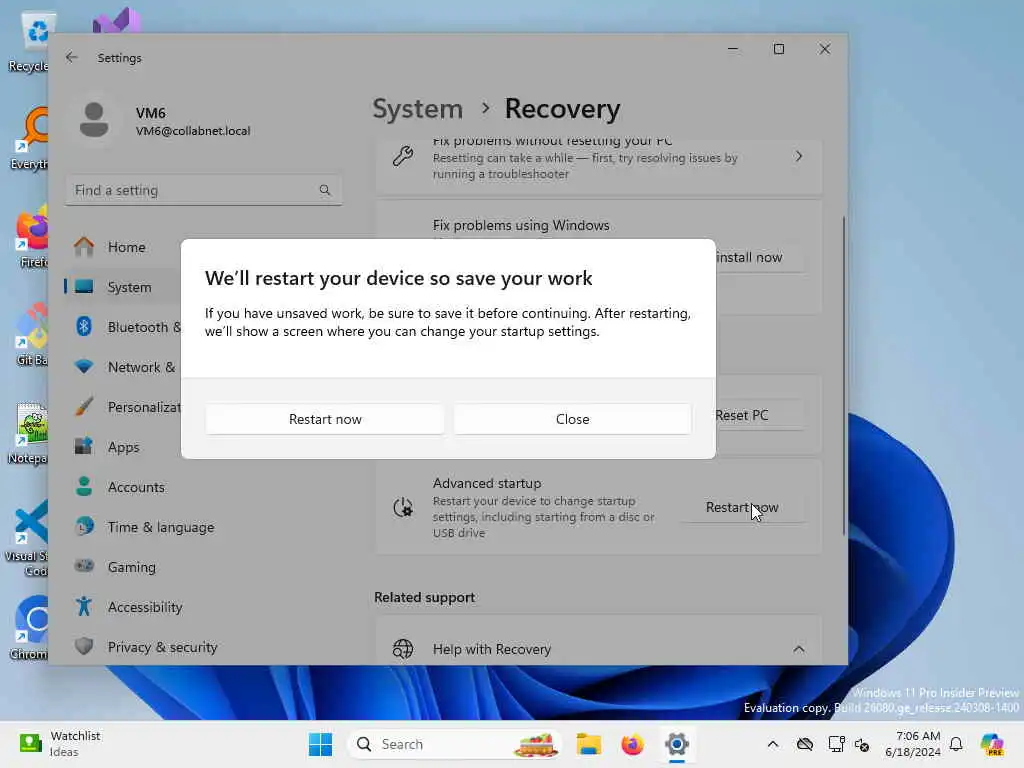Click the search magnifier in Find a setting
The height and width of the screenshot is (768, 1024).
point(325,190)
